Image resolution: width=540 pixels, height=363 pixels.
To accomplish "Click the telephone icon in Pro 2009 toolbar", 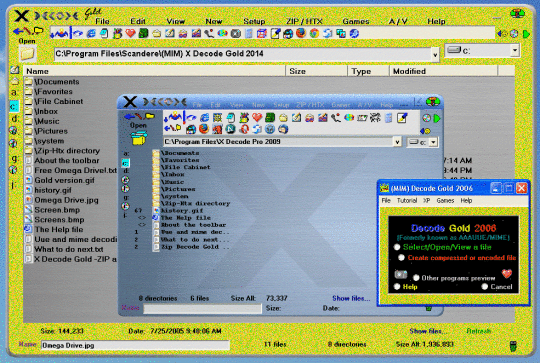I will click(x=336, y=118).
